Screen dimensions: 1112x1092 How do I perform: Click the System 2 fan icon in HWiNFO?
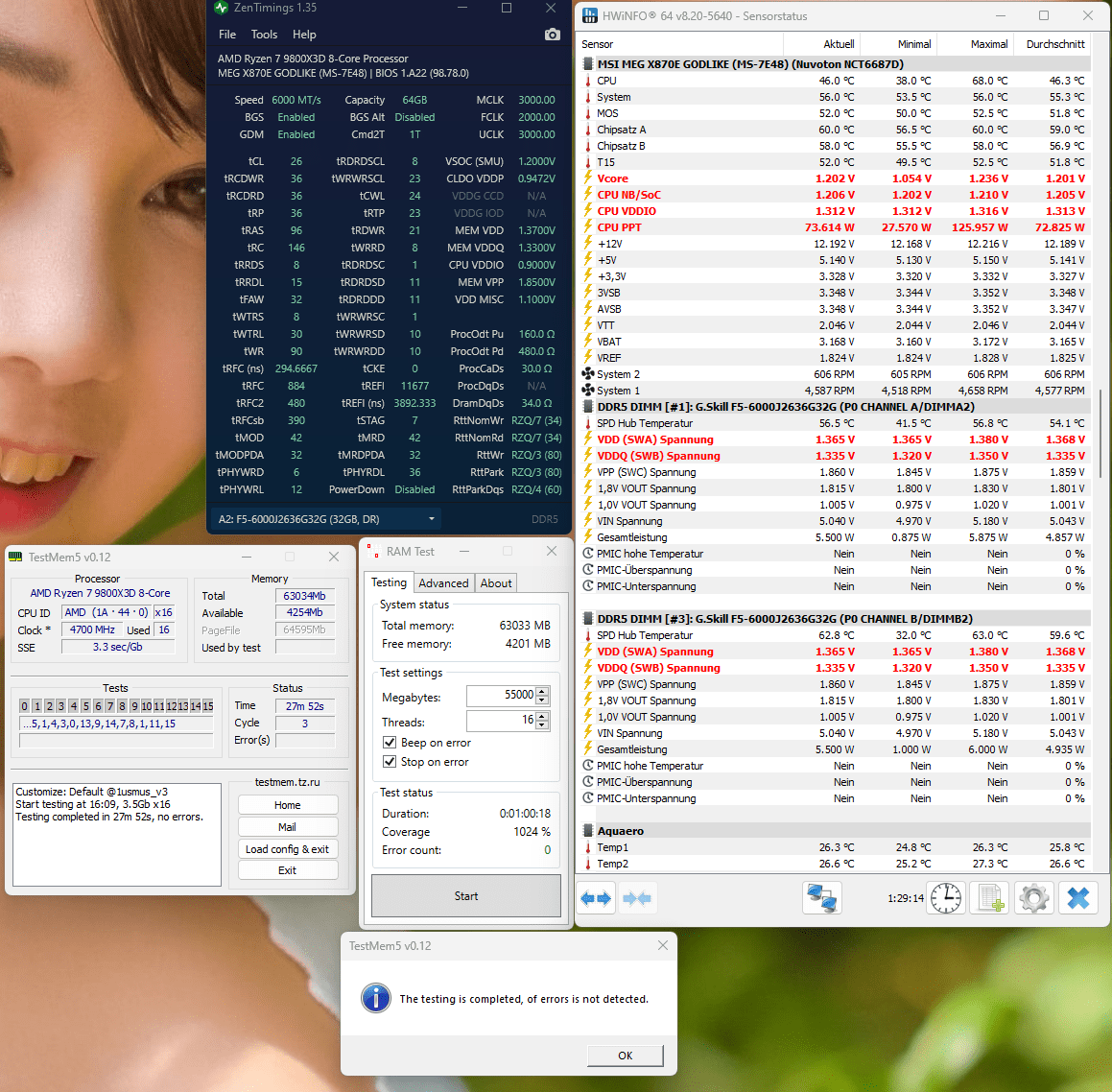[588, 373]
